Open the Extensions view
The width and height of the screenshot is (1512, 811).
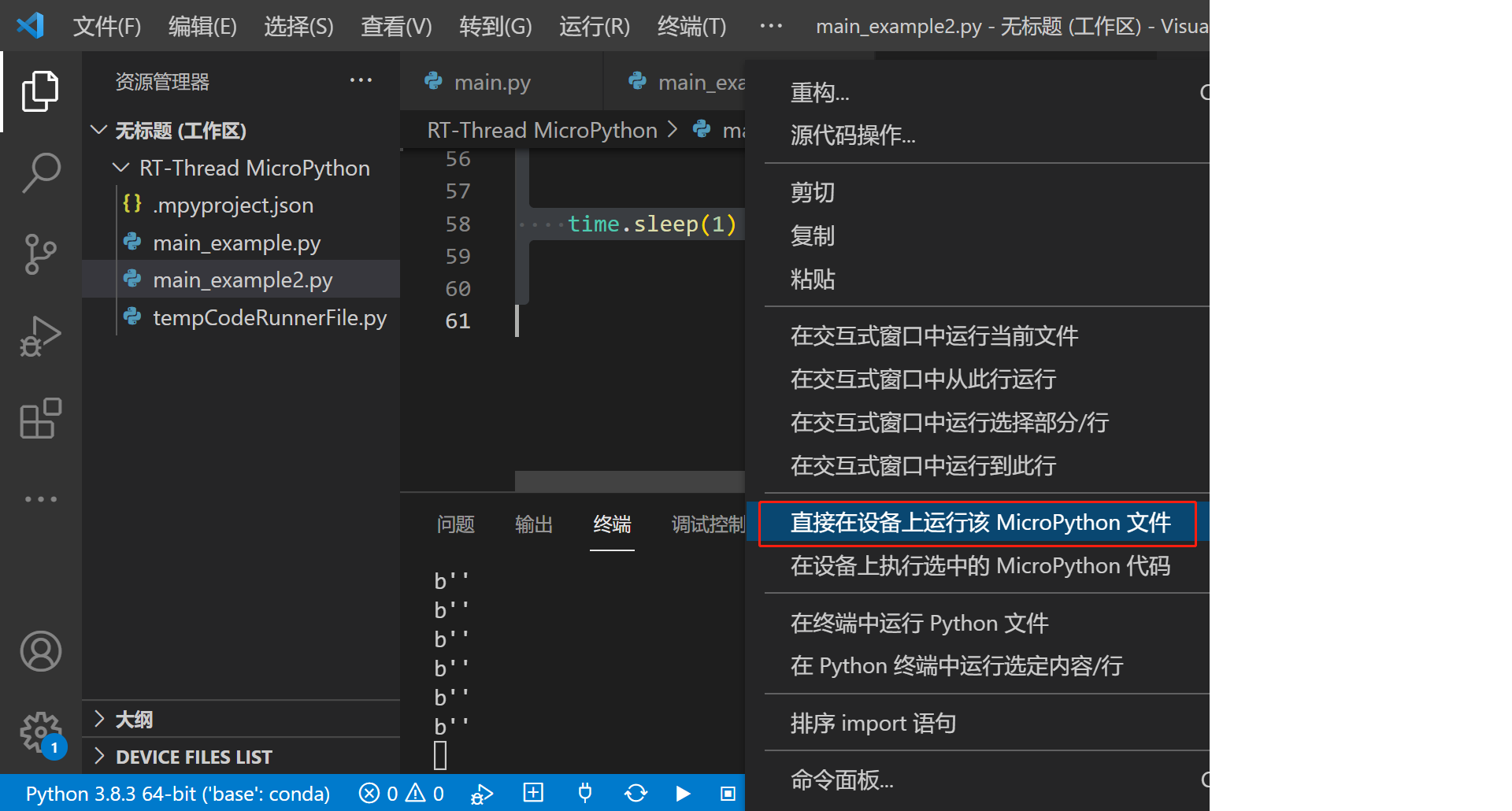40,418
